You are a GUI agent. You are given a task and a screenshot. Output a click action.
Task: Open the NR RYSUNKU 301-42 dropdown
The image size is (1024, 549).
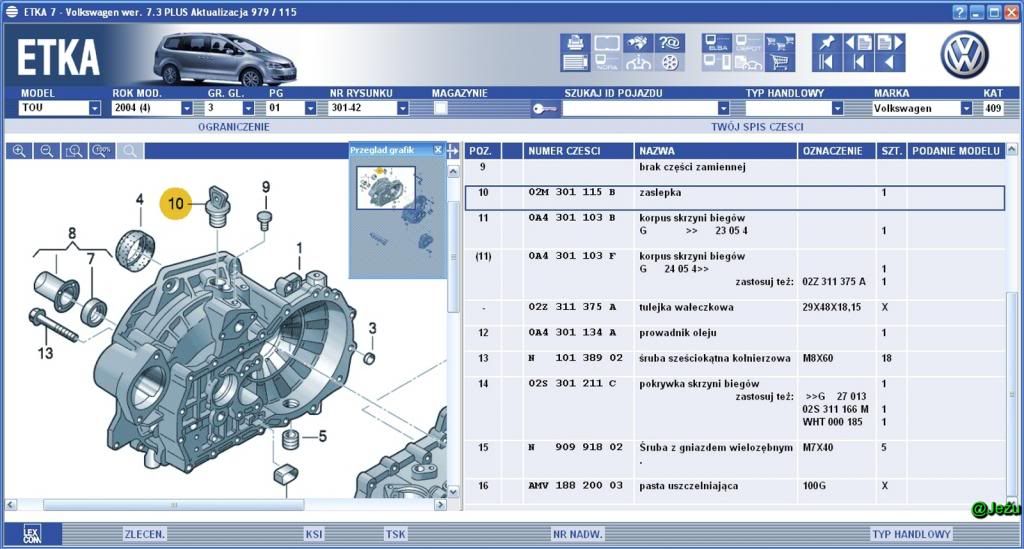point(403,108)
